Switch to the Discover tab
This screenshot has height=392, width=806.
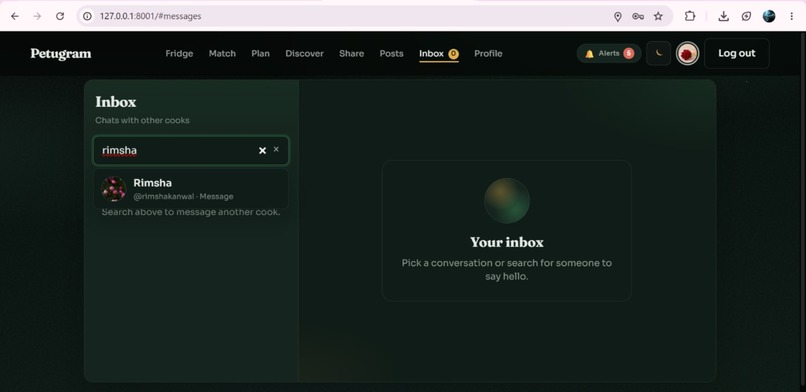[305, 53]
